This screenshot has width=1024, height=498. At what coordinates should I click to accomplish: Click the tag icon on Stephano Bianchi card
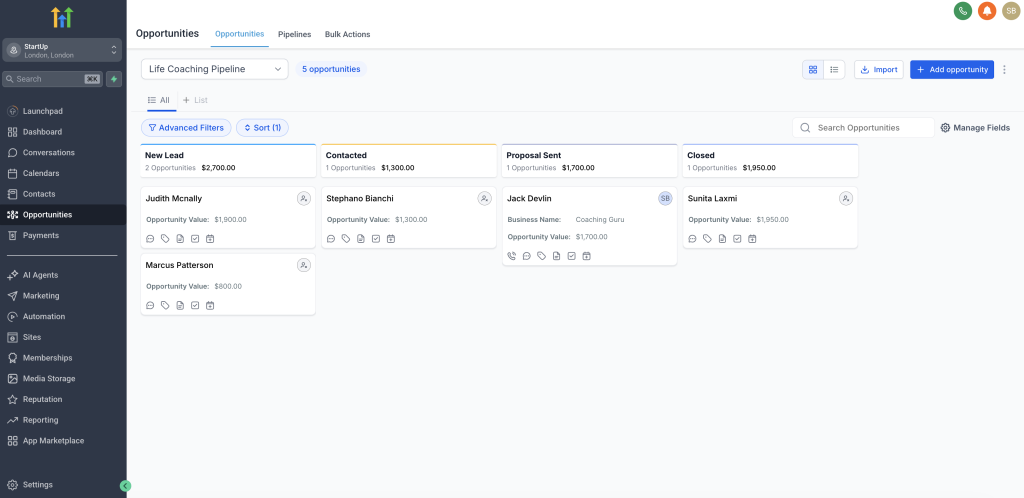346,239
